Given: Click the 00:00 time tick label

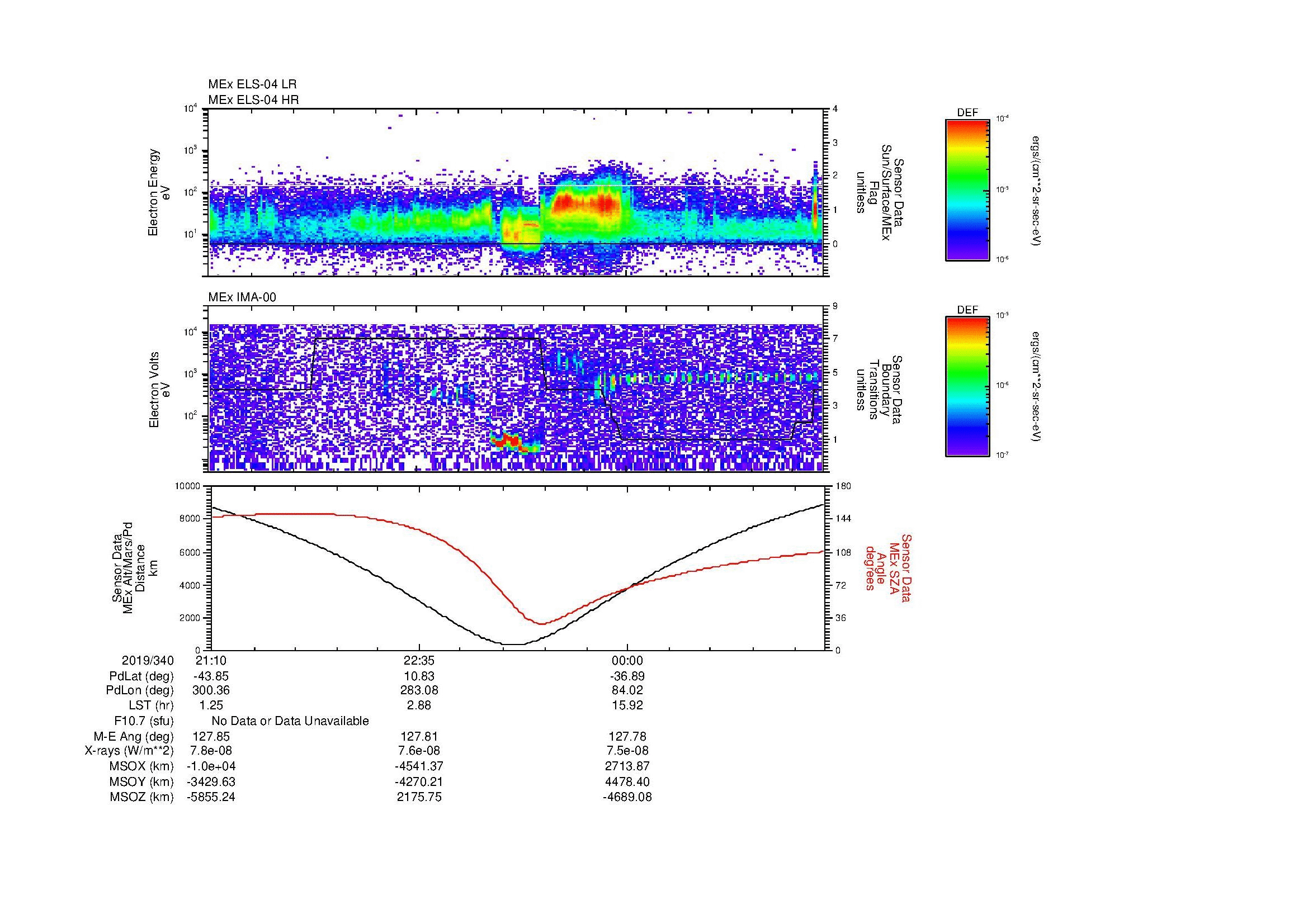Looking at the screenshot, I should pos(627,660).
